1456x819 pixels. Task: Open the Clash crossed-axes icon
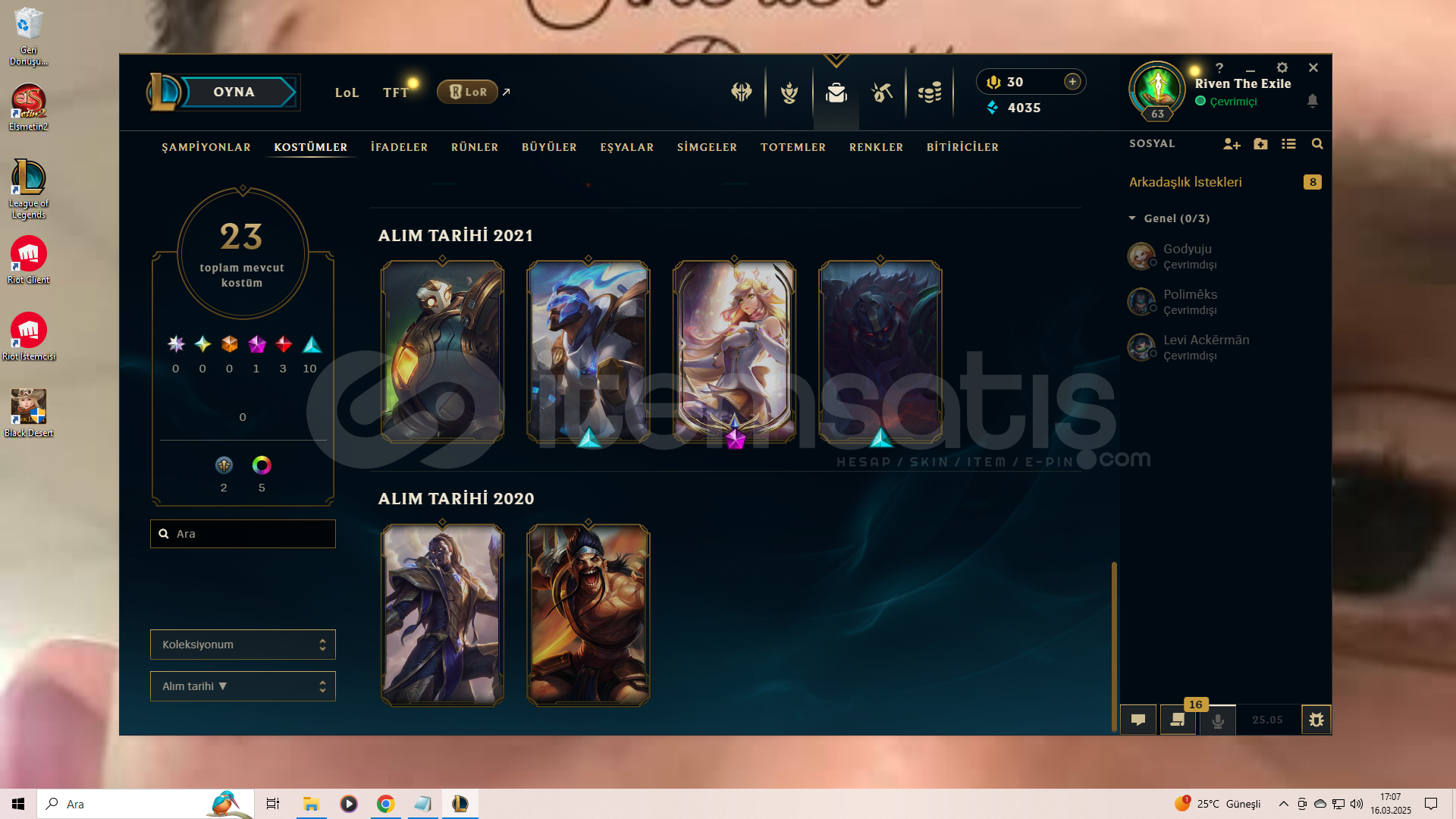click(742, 93)
